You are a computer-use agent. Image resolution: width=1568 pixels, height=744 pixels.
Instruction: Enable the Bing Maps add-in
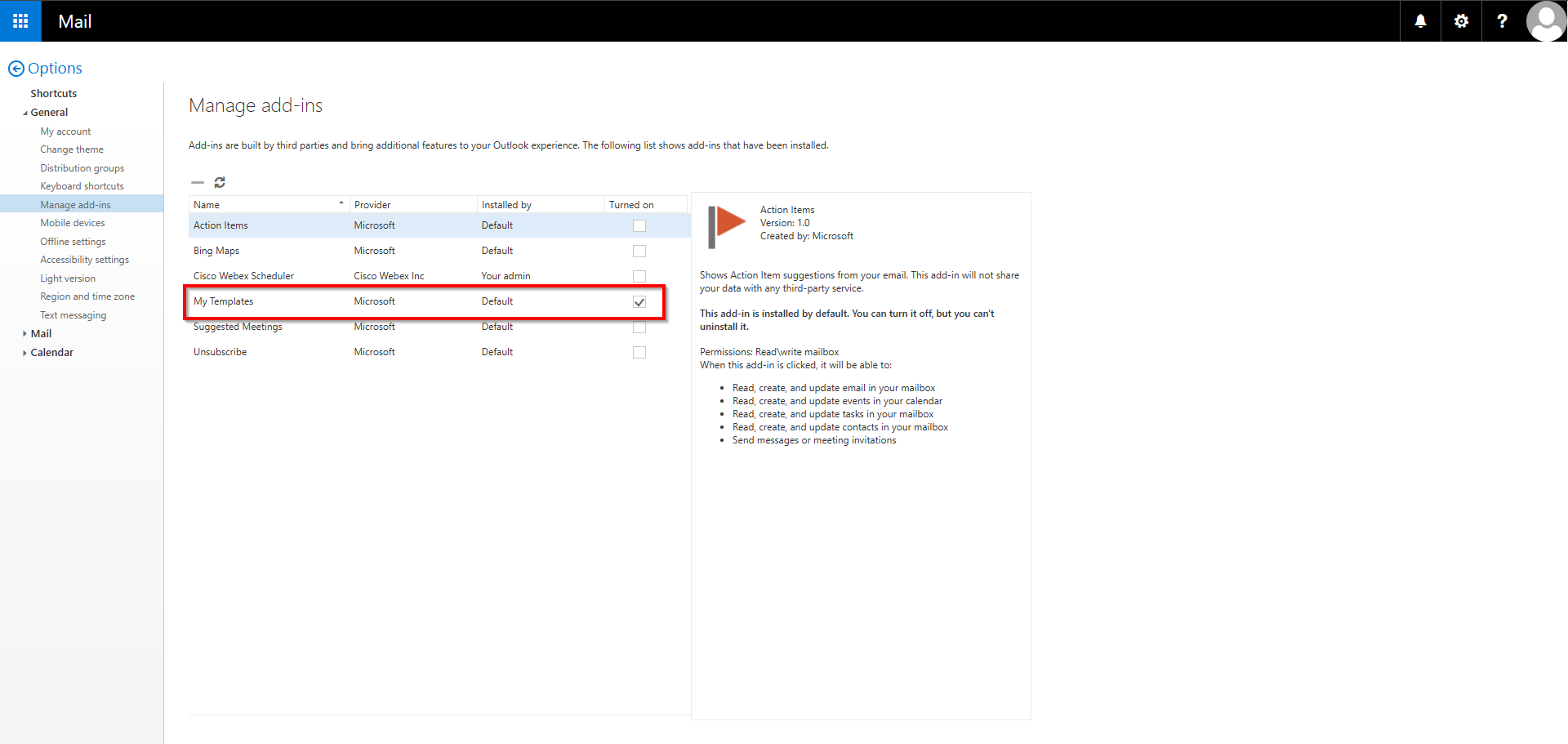point(639,251)
